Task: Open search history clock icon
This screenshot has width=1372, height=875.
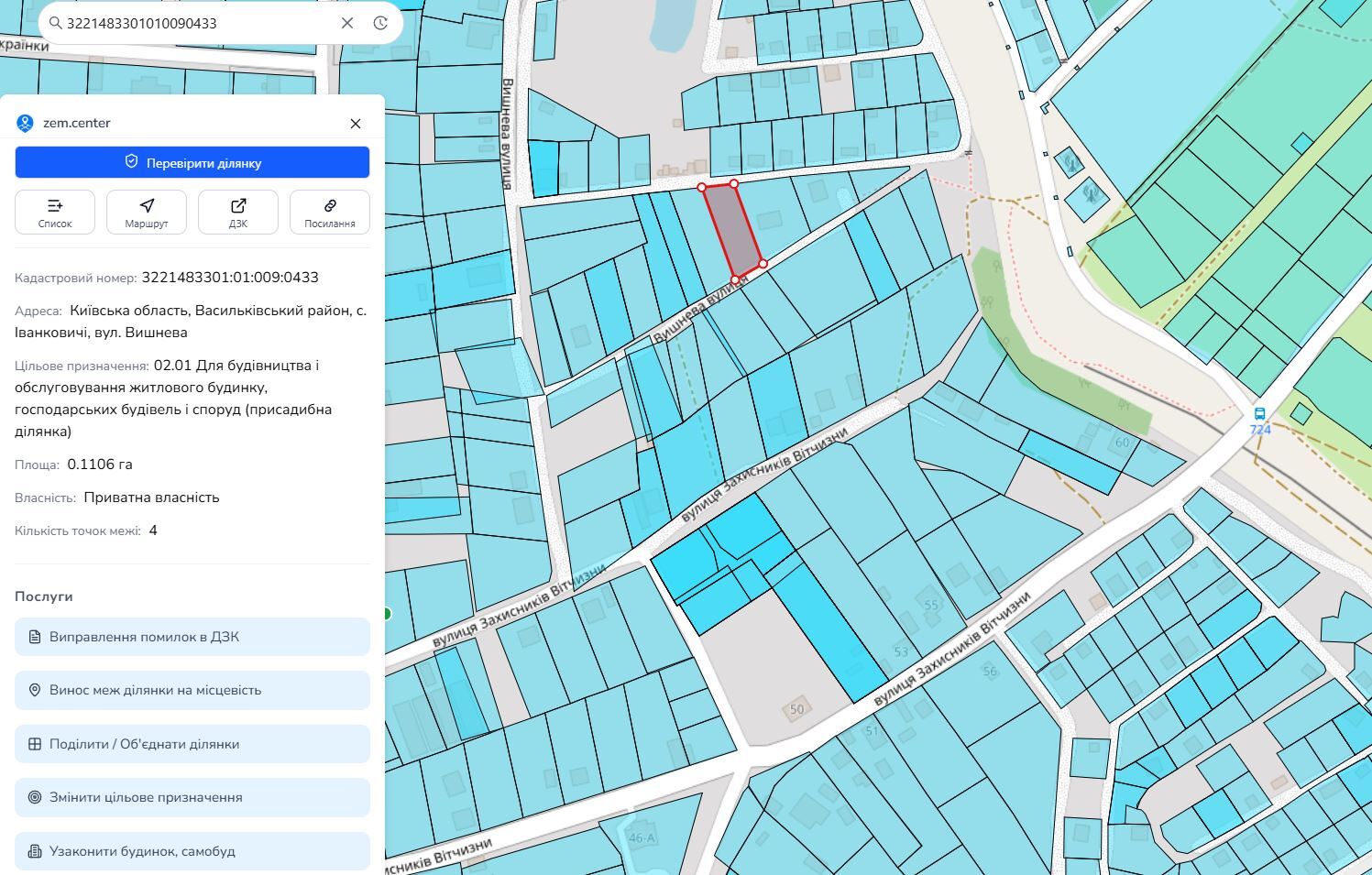Action: (380, 23)
